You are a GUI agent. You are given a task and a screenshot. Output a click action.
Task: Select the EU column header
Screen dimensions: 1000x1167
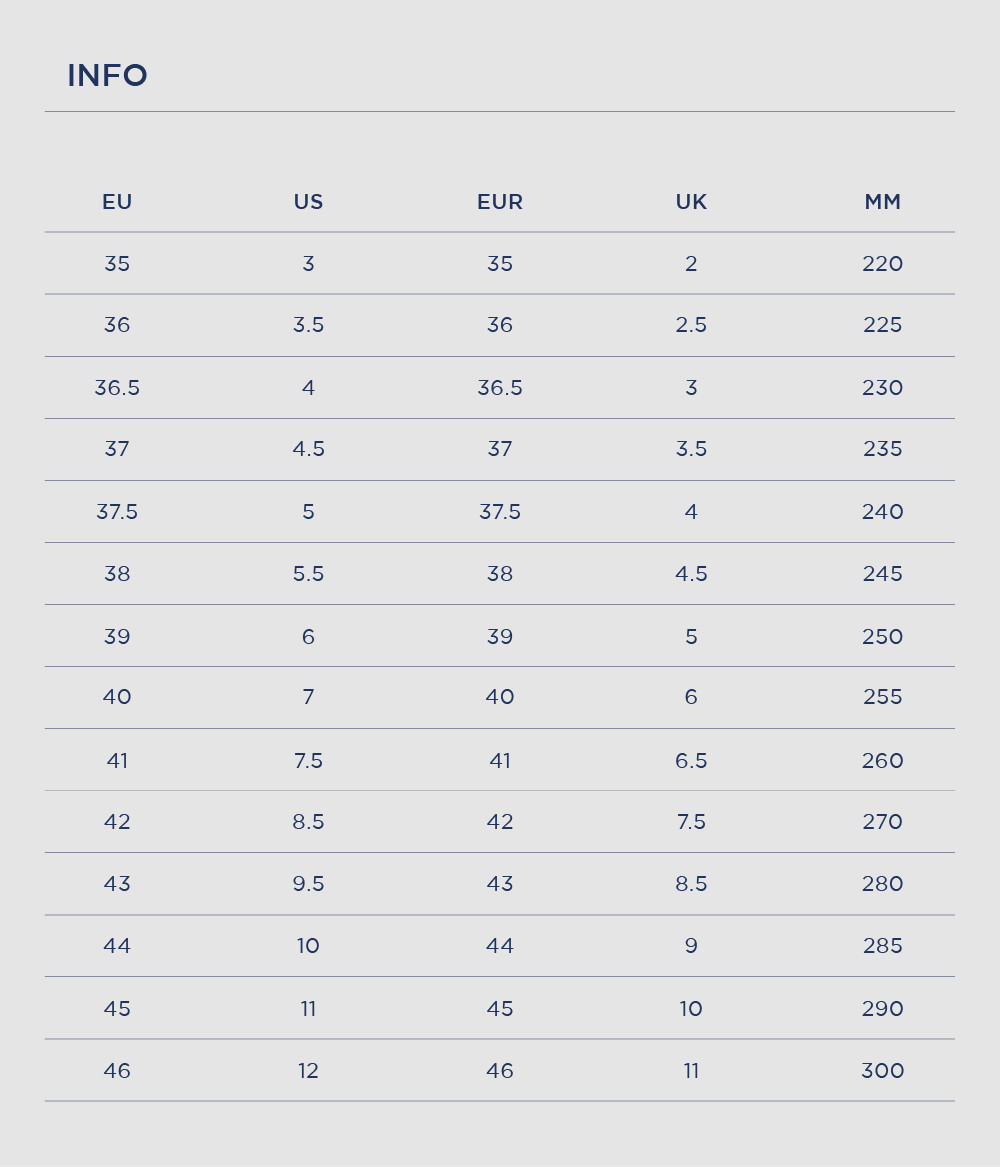pyautogui.click(x=117, y=202)
